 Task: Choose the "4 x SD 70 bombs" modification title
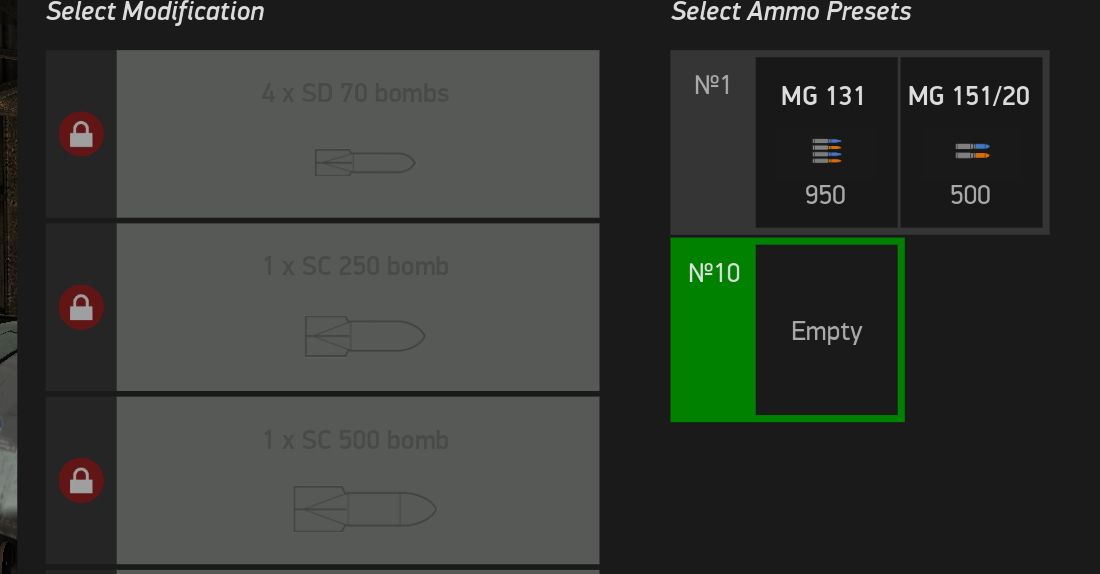(x=355, y=94)
